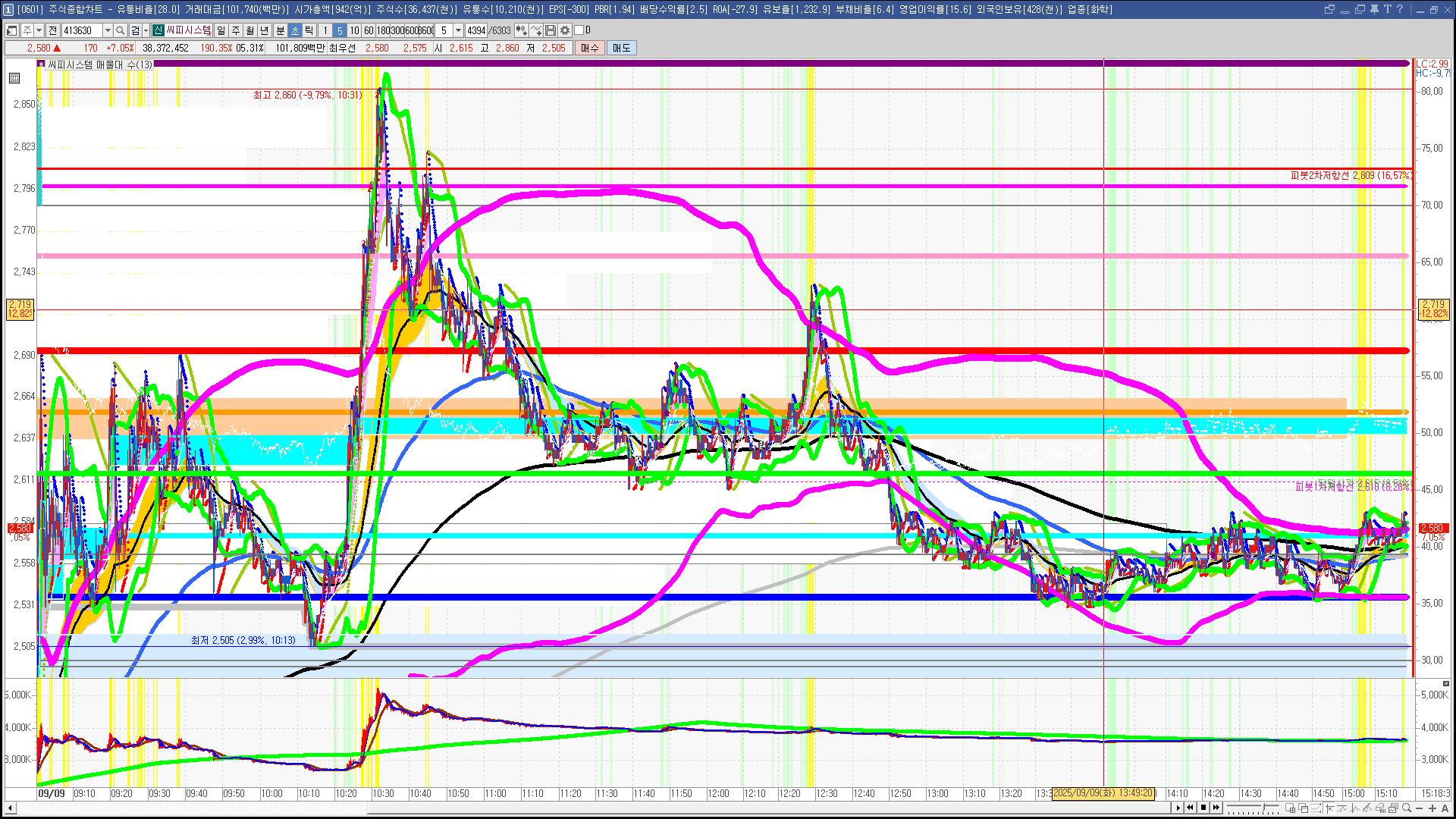Toggle the 5 interval button
The image size is (1456, 819).
[340, 30]
